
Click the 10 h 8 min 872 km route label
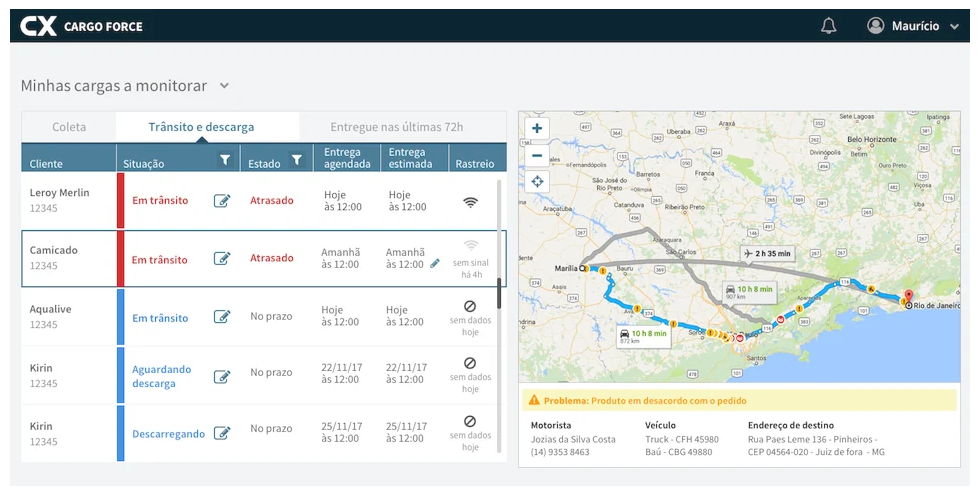tap(643, 336)
